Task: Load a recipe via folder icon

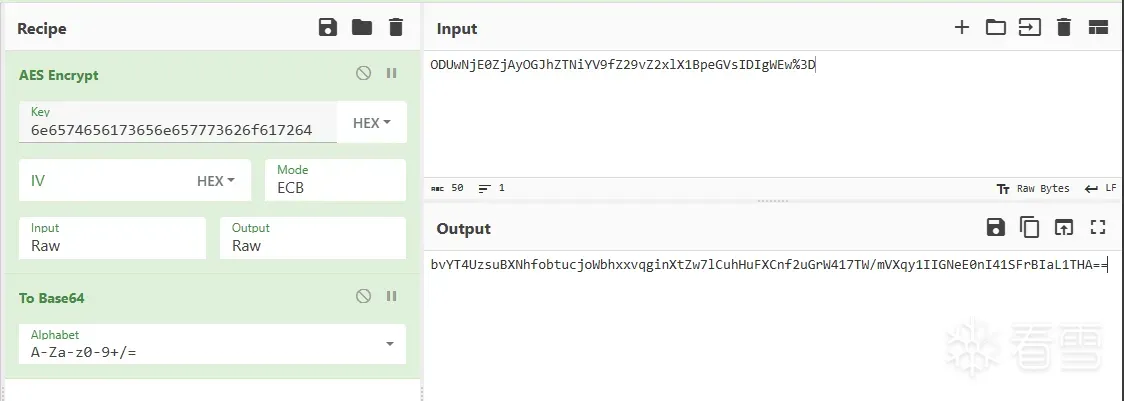Action: pos(362,28)
